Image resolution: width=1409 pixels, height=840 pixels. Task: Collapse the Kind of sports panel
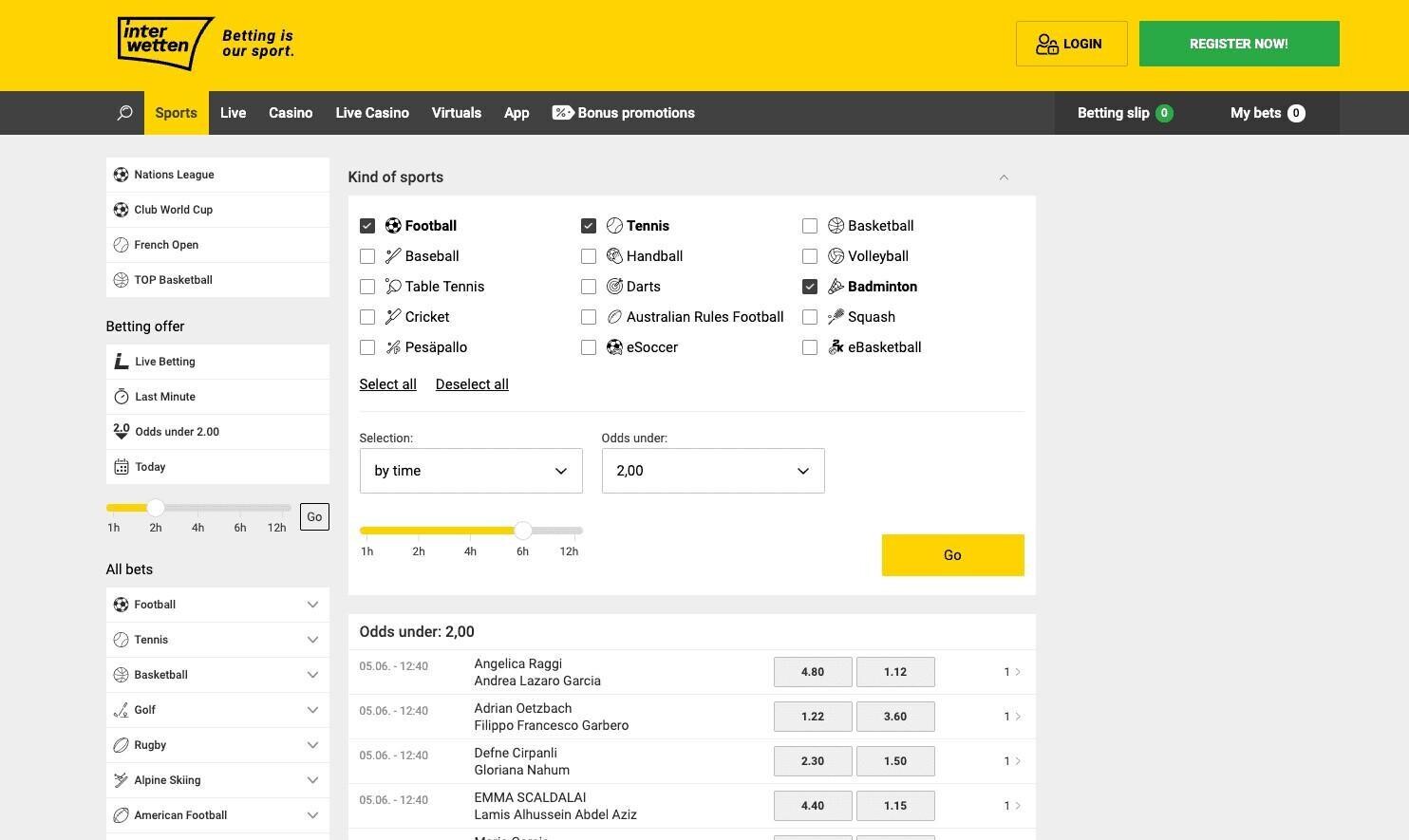(1004, 177)
